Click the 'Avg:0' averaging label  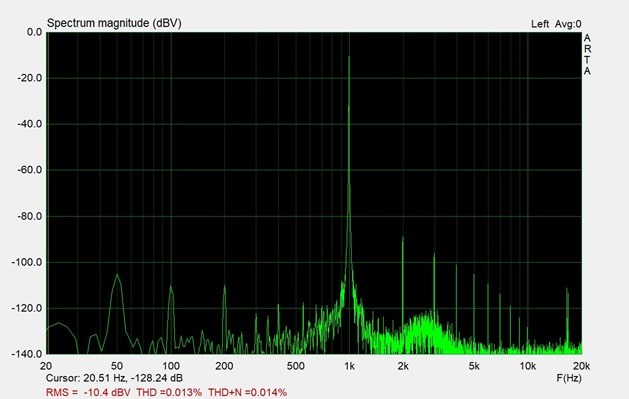568,24
